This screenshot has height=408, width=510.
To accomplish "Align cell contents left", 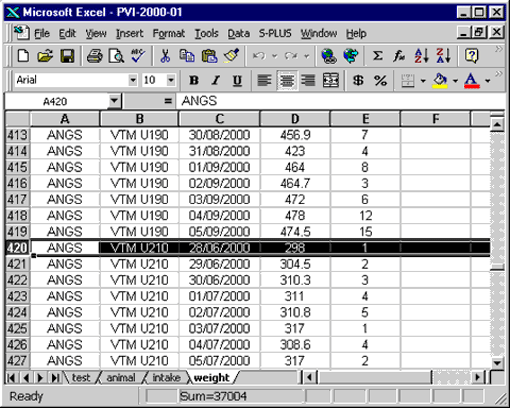I will point(264,80).
